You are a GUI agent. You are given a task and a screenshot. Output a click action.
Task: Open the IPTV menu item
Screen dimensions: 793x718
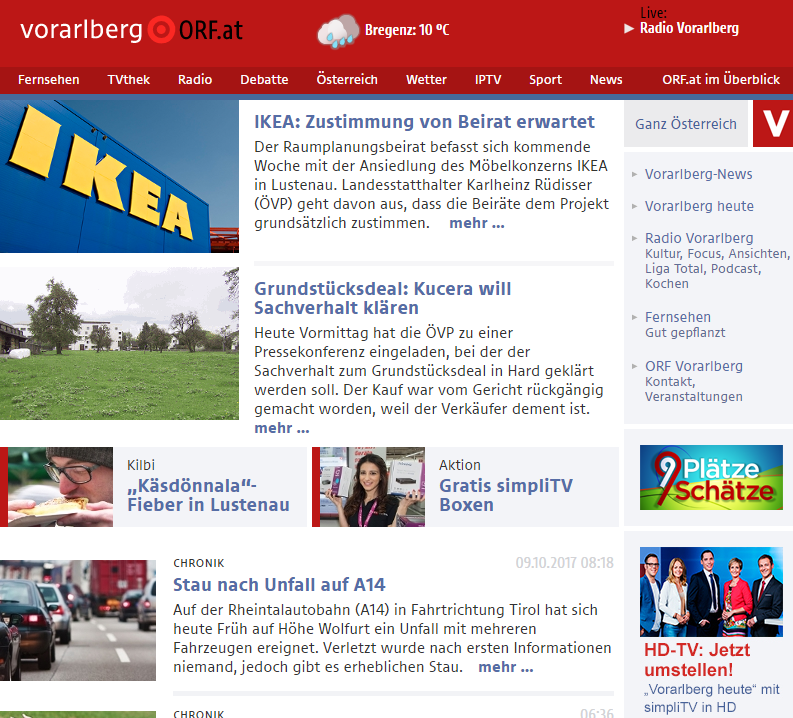[488, 80]
